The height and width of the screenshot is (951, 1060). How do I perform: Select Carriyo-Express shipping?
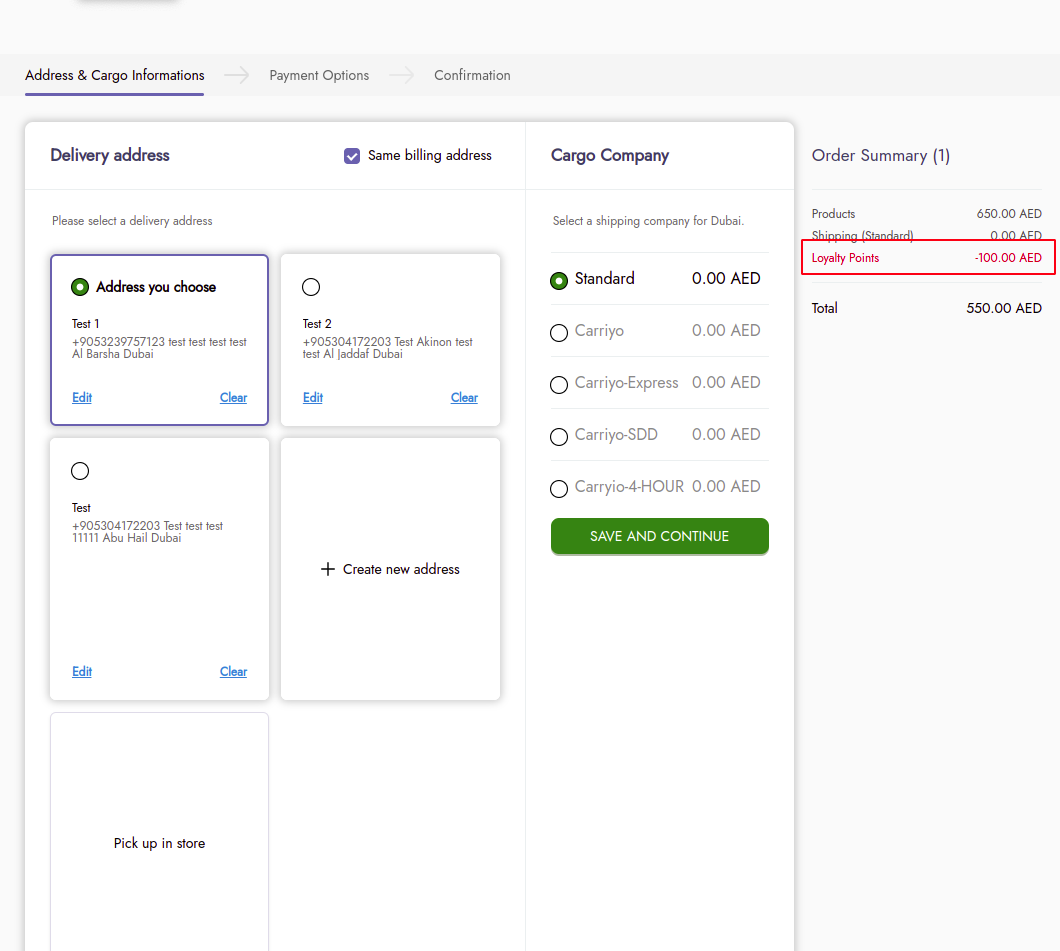coord(559,385)
